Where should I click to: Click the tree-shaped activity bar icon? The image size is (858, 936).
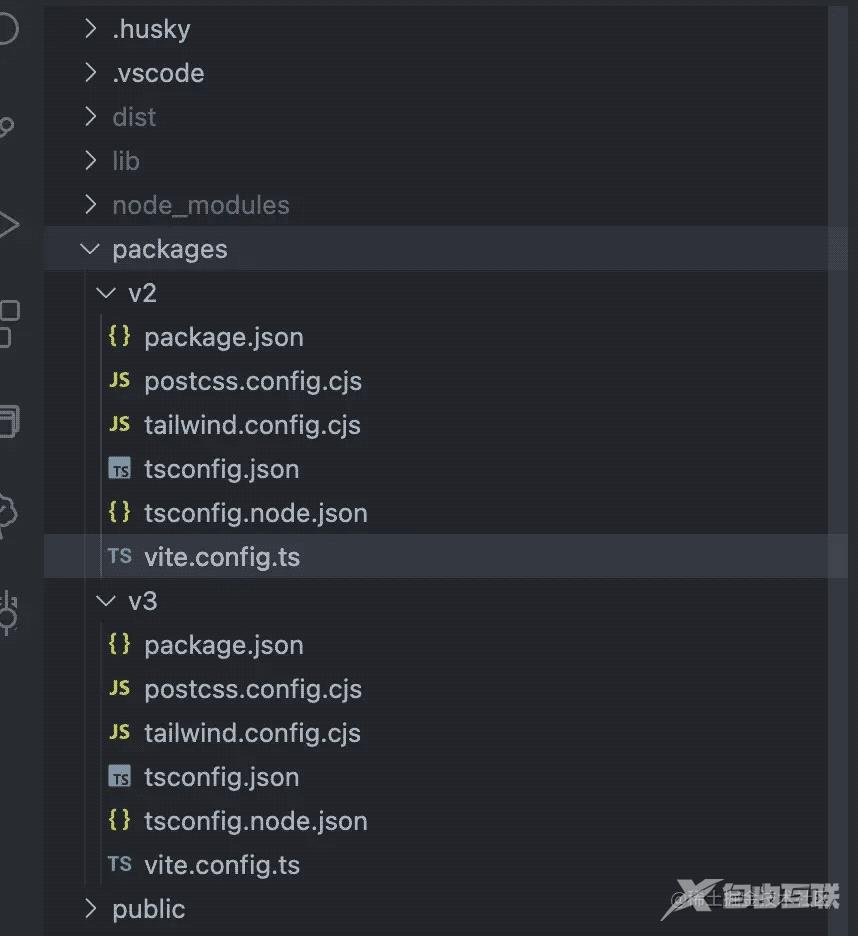[6, 515]
